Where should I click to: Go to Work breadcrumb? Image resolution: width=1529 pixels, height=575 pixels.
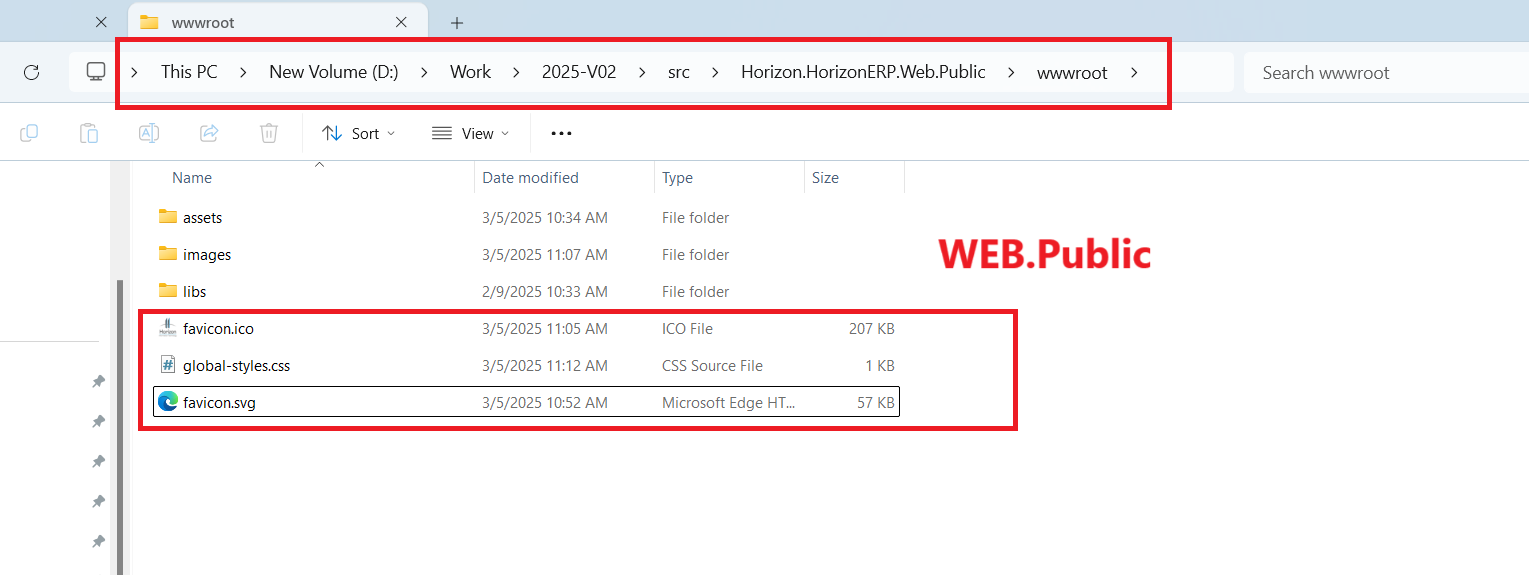coord(470,72)
